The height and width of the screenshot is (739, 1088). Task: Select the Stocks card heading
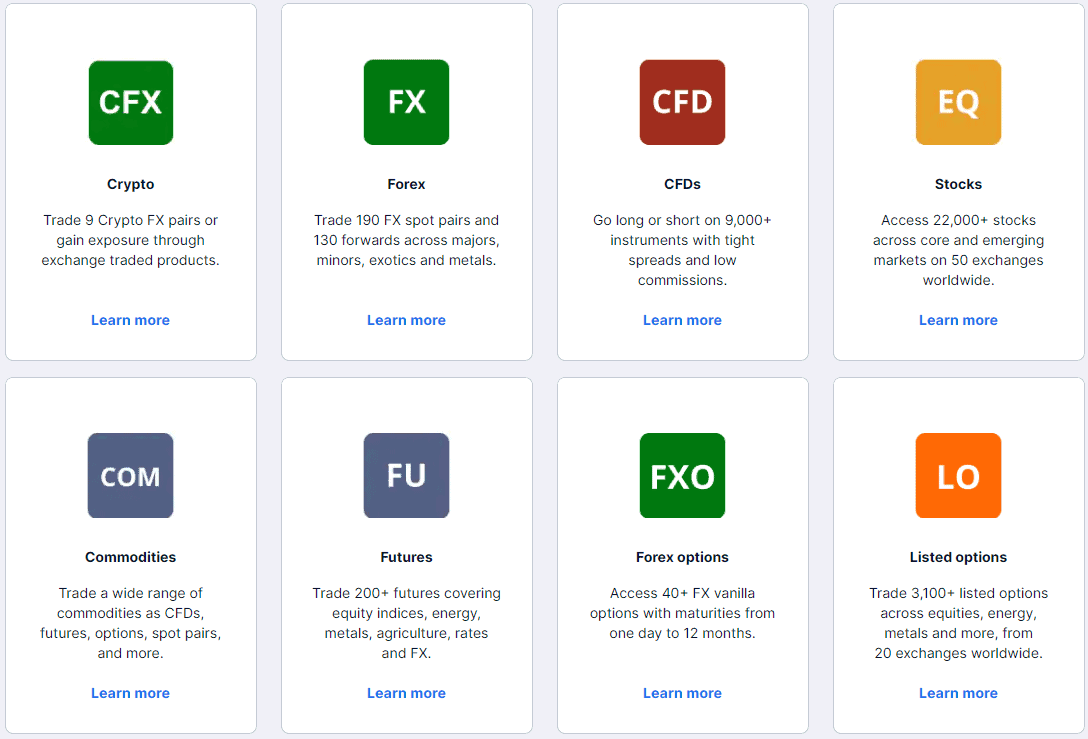point(958,184)
